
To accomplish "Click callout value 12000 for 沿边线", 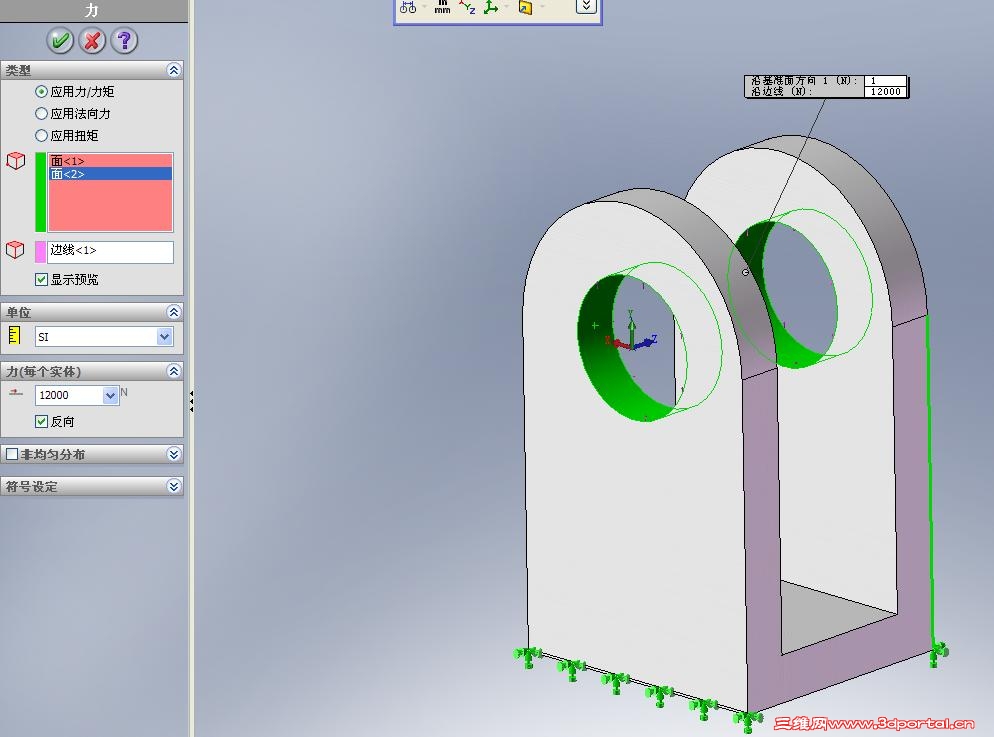I will (885, 91).
